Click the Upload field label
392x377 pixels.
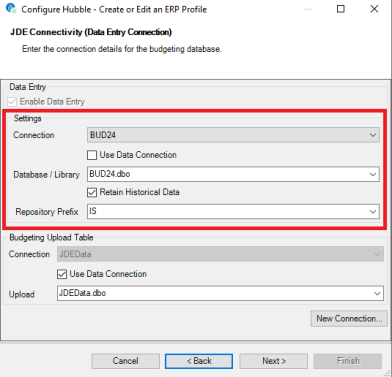tap(22, 294)
